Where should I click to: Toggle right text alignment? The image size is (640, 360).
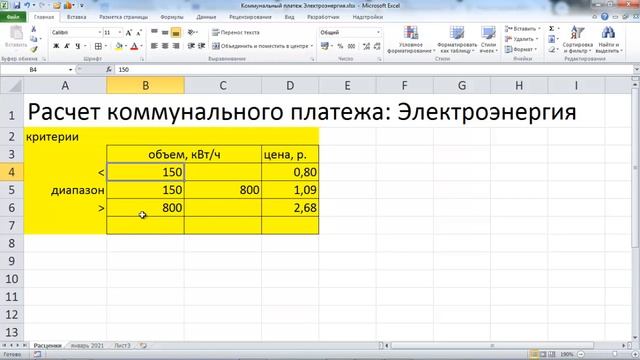(x=176, y=46)
